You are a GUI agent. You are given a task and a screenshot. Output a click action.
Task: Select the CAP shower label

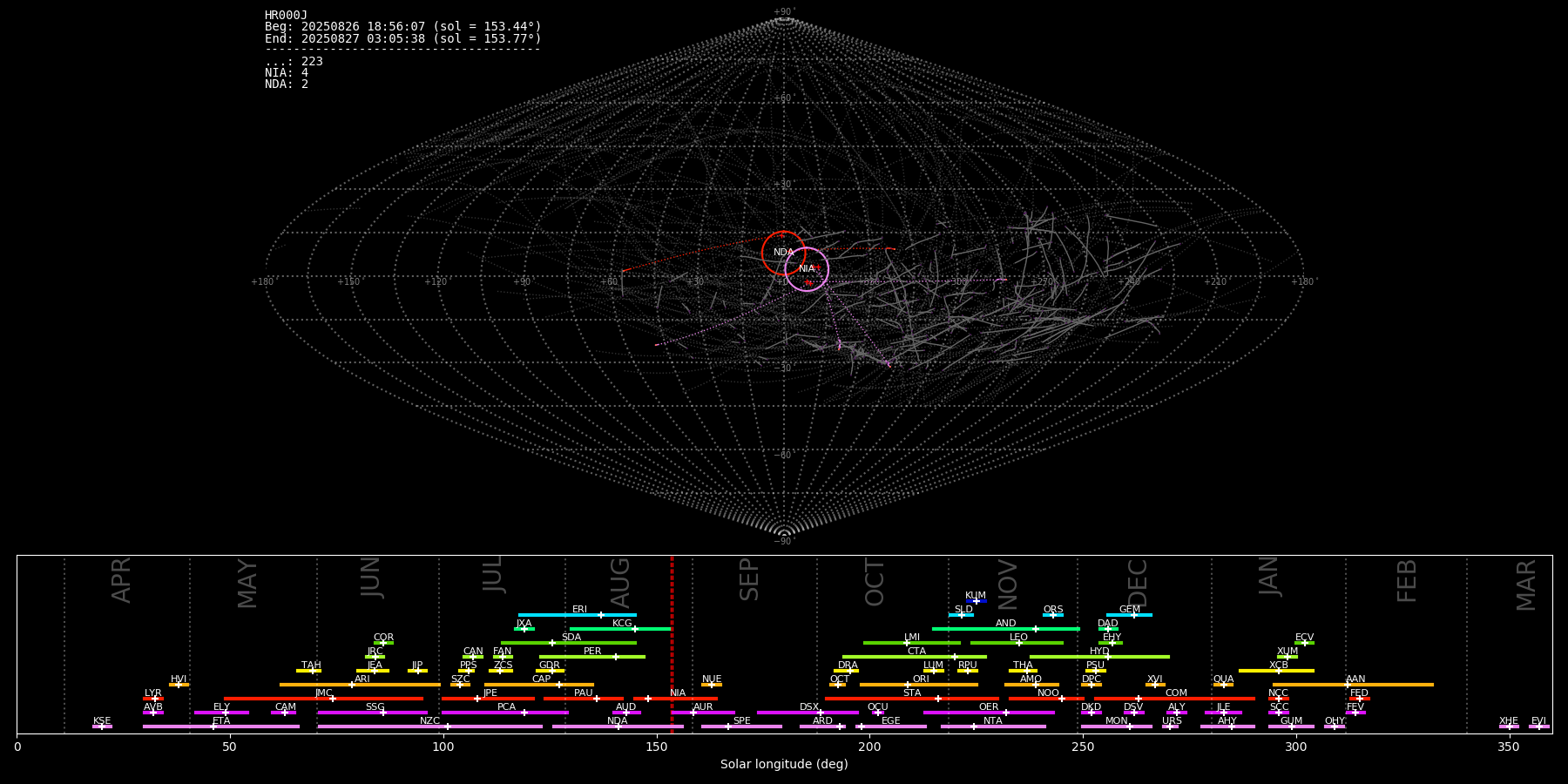point(542,679)
